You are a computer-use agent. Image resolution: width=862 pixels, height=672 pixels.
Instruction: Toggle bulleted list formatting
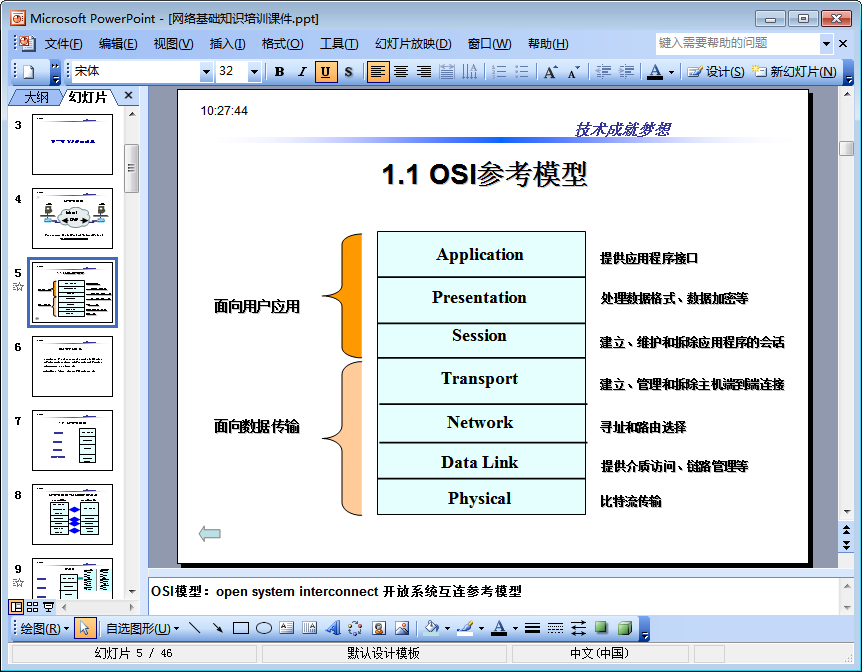coord(522,72)
